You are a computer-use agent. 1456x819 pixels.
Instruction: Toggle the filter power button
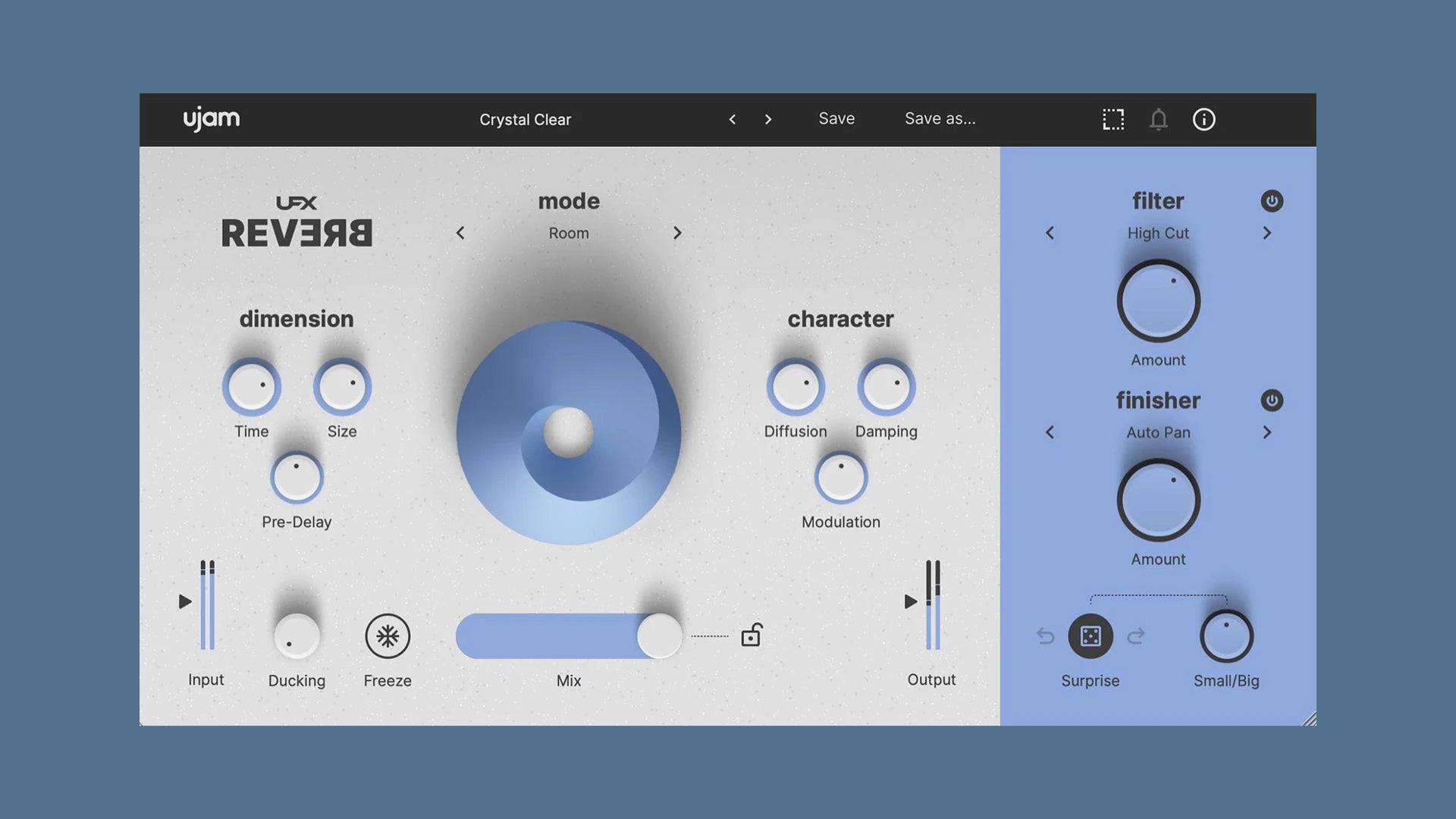(1272, 201)
